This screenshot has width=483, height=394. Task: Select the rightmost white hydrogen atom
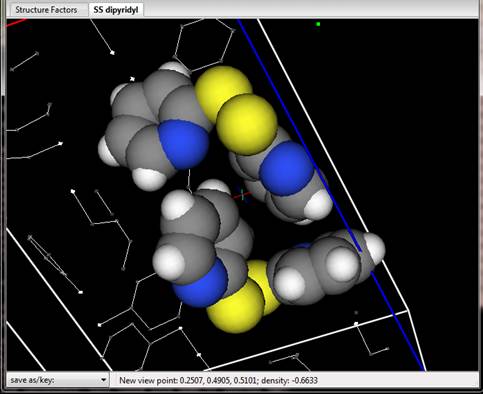pos(374,248)
